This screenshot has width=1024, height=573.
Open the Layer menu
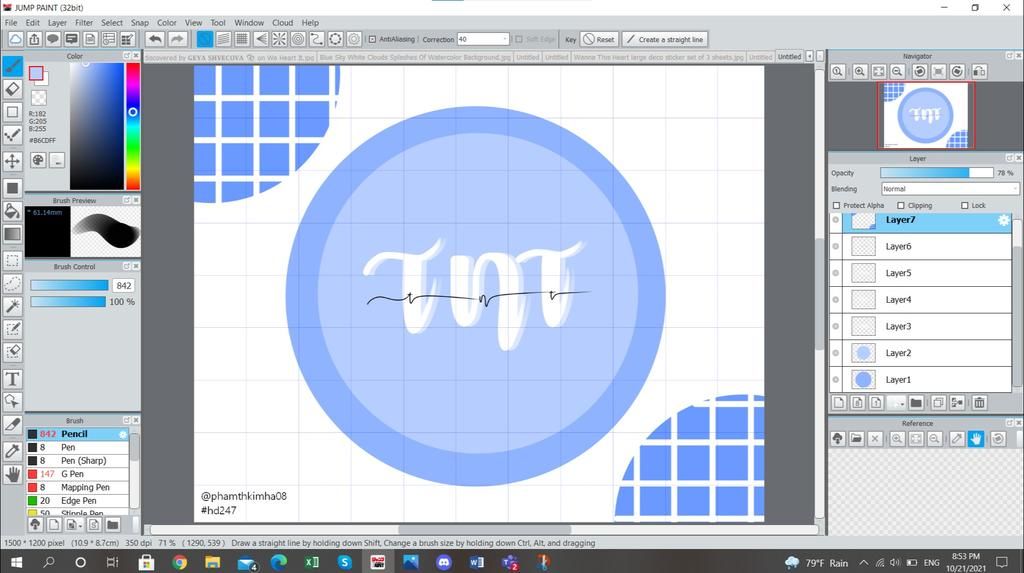tap(57, 22)
